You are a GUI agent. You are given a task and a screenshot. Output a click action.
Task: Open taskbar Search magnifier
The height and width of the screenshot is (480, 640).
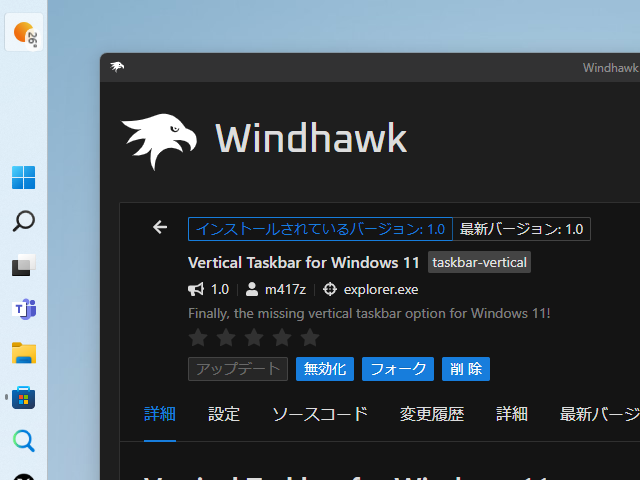(24, 222)
